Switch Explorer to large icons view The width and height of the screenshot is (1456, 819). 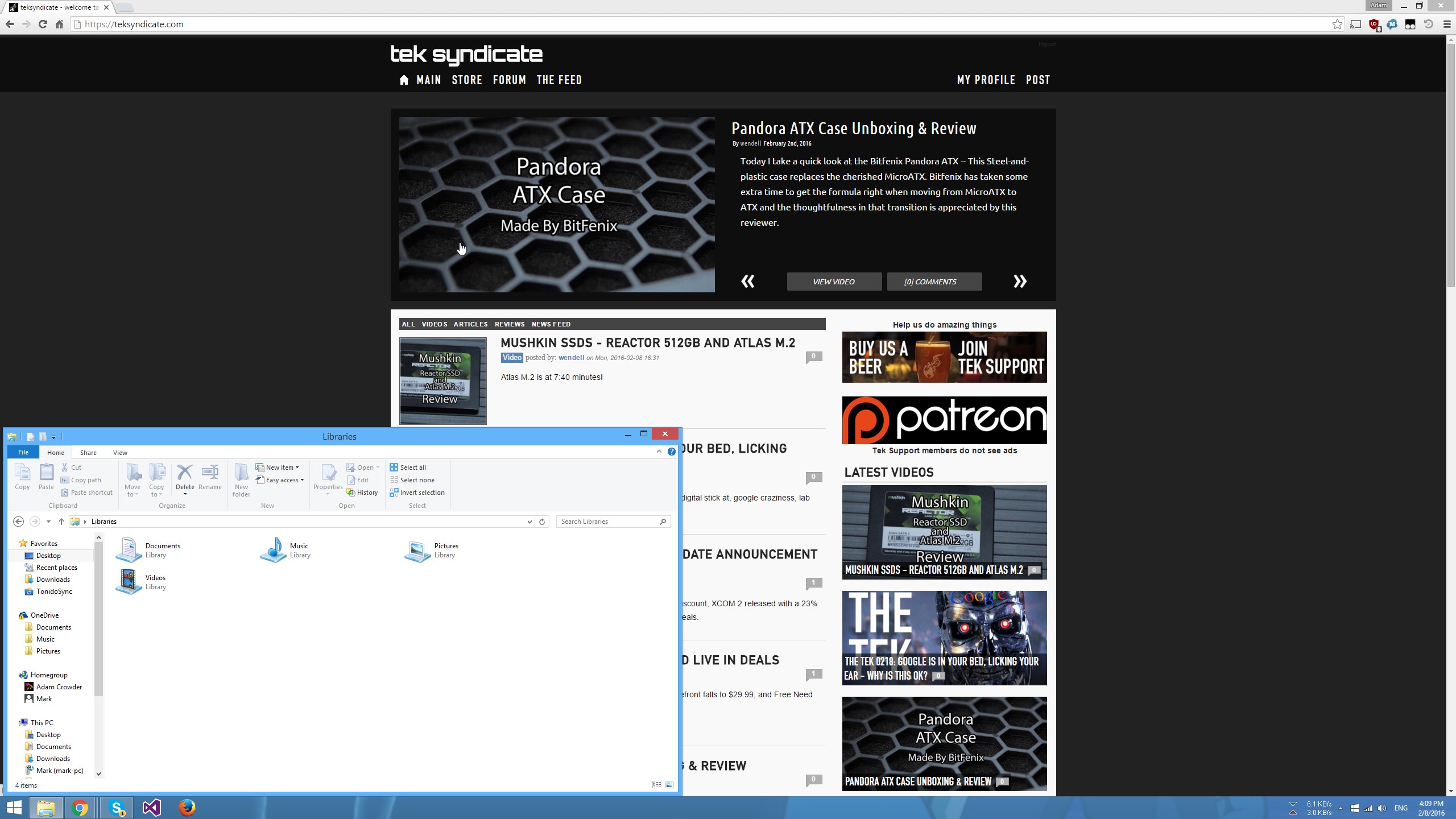[x=669, y=785]
